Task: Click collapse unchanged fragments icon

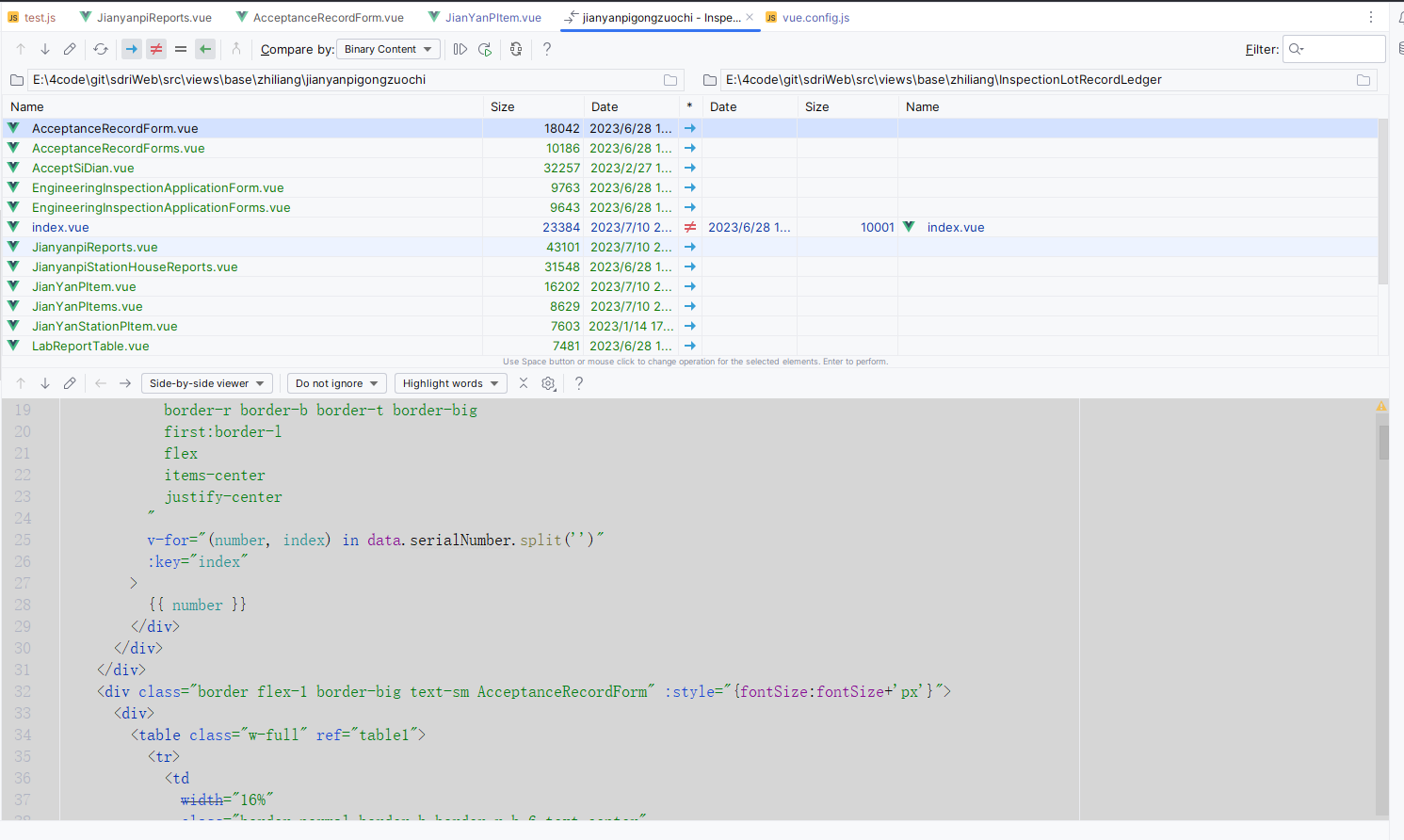Action: click(x=524, y=383)
